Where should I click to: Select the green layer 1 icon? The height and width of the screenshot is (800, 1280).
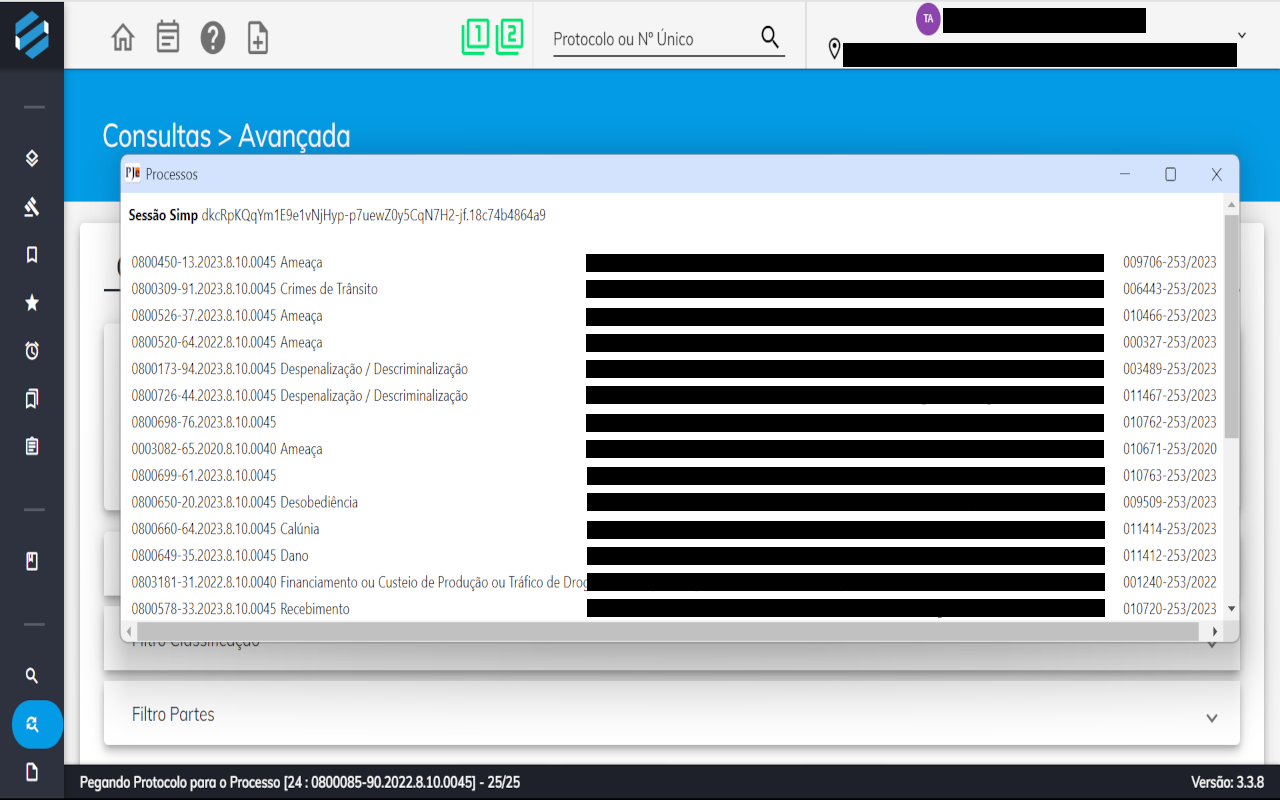[x=476, y=37]
